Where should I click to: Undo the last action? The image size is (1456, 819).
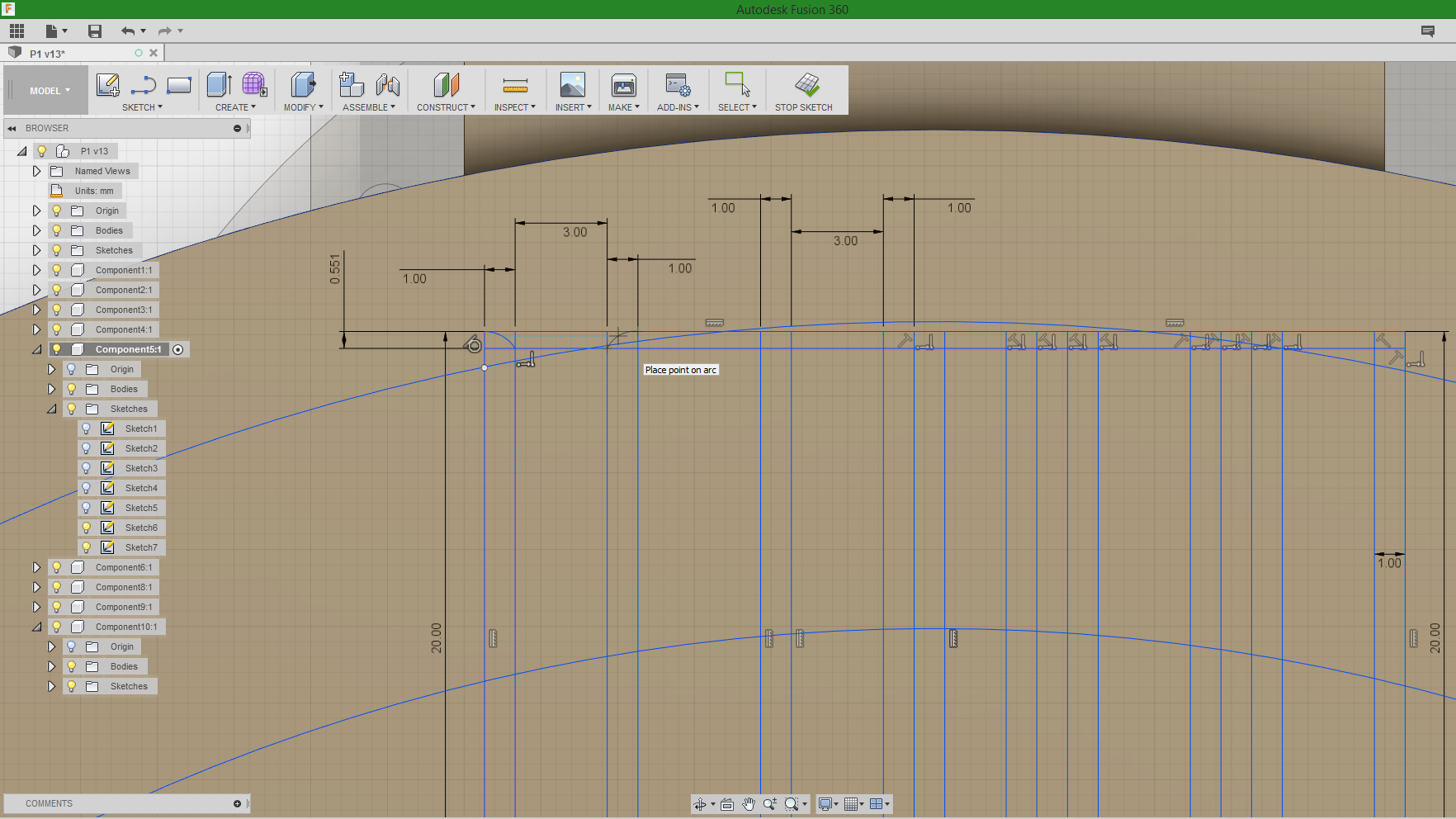pyautogui.click(x=128, y=31)
